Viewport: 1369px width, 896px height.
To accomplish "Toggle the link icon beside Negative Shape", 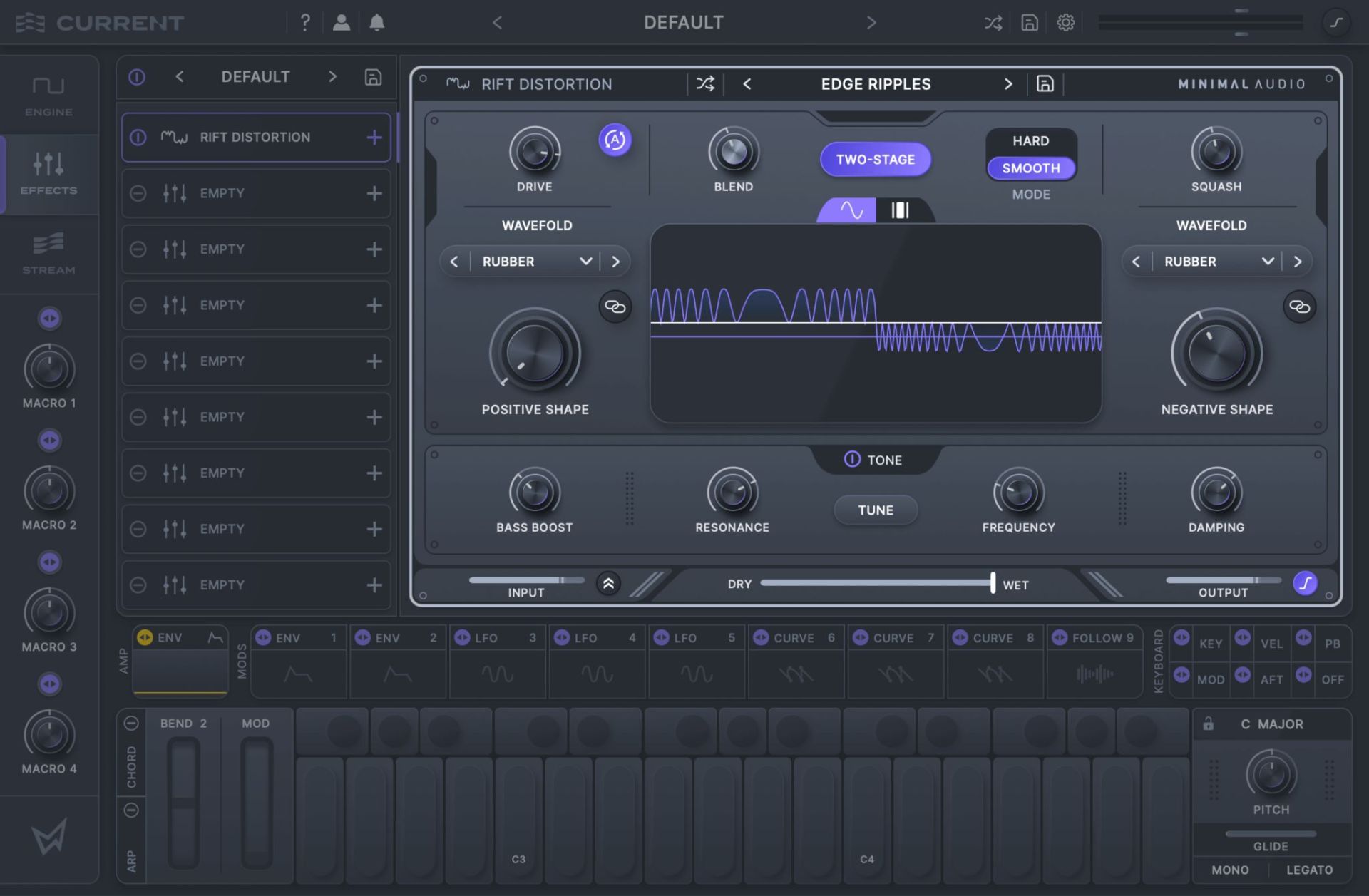I will 1299,307.
